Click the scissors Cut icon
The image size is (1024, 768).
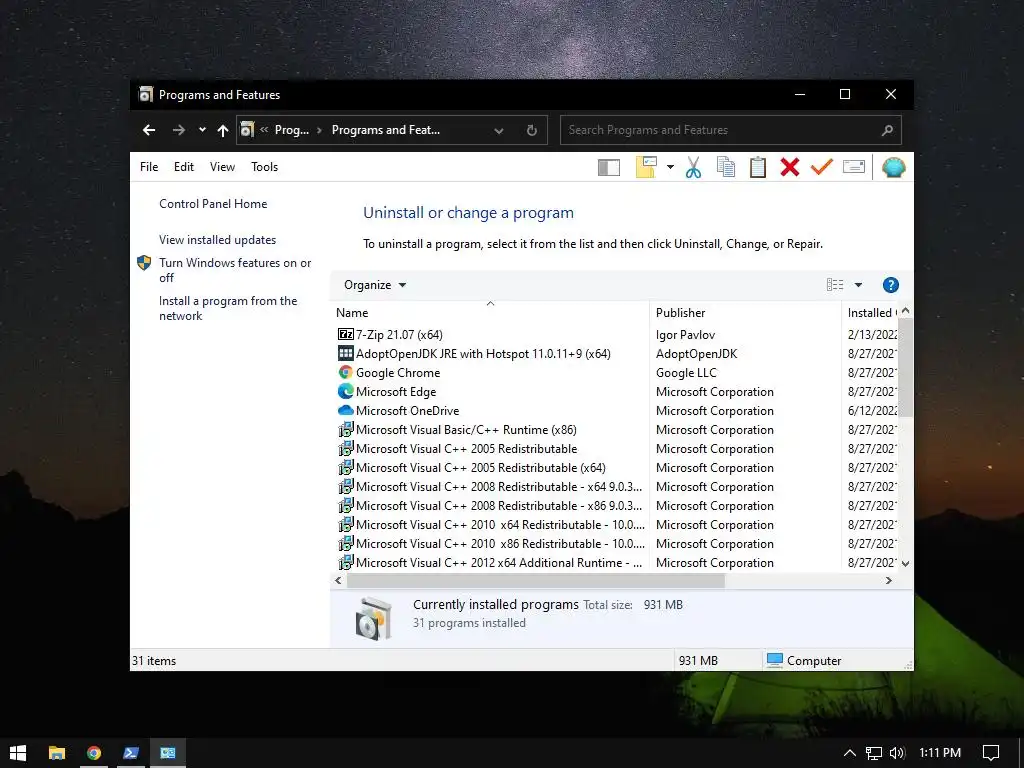pyautogui.click(x=694, y=167)
